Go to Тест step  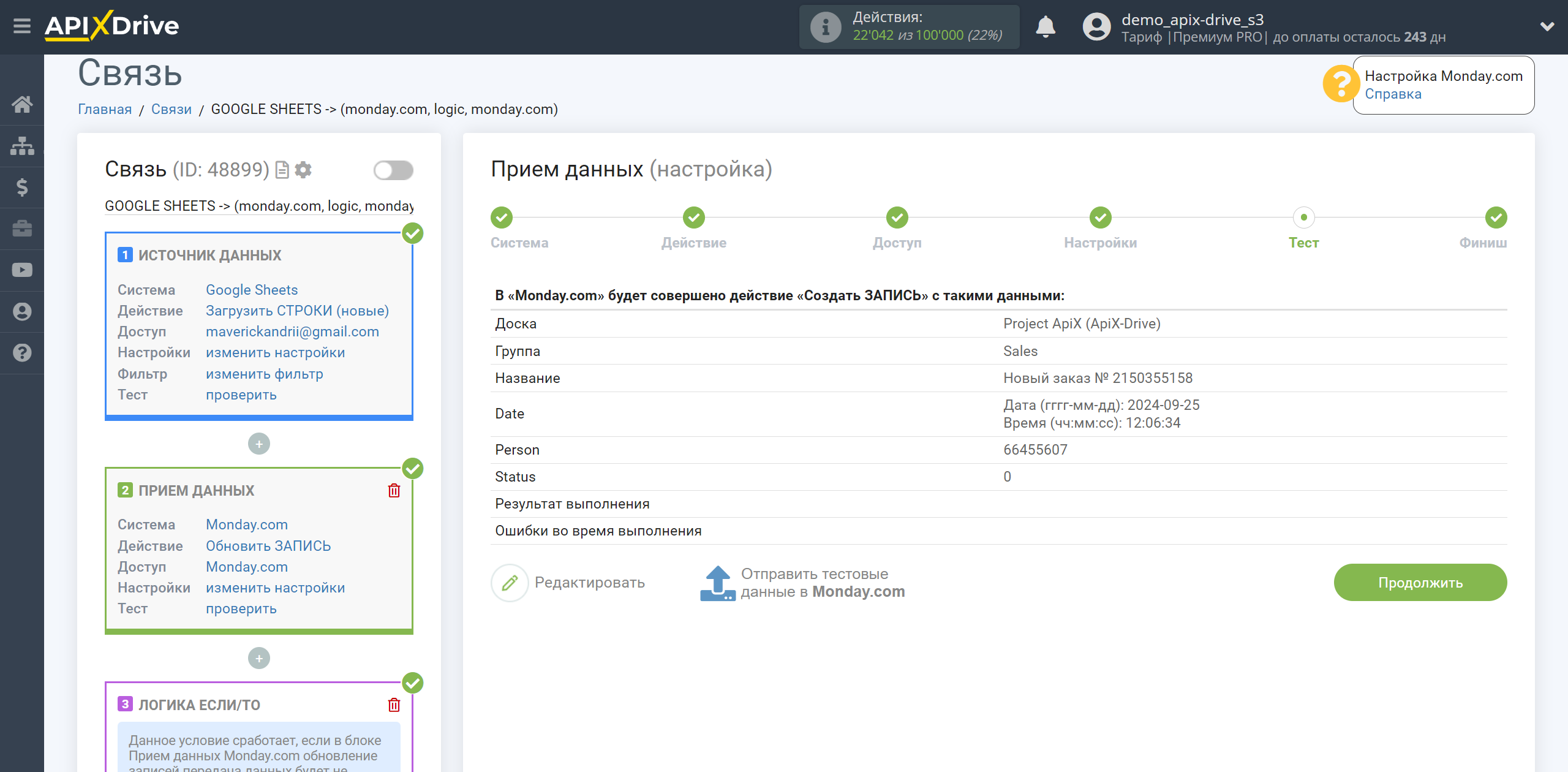[1303, 218]
